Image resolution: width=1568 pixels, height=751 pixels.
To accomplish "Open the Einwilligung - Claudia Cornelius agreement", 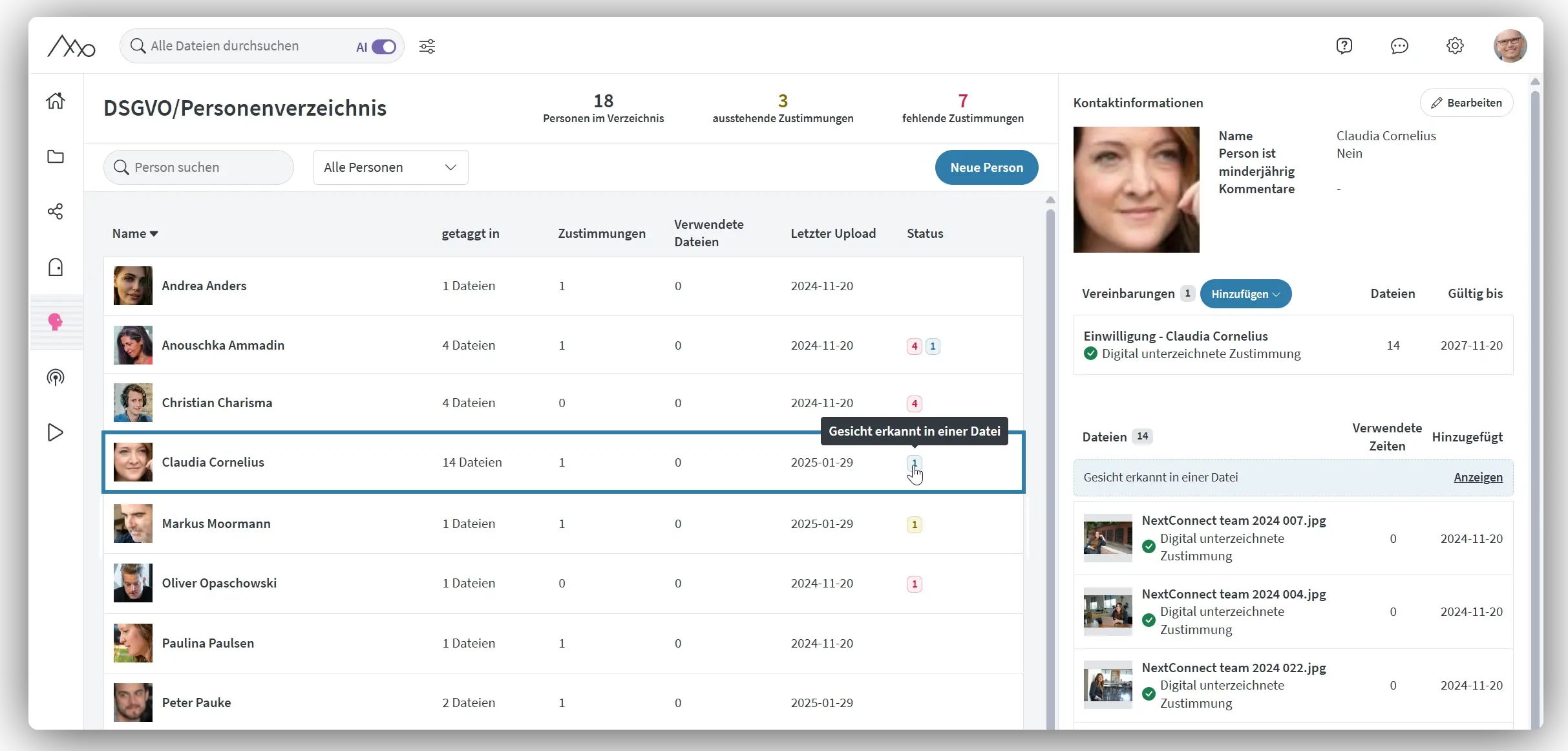I will coord(1293,345).
